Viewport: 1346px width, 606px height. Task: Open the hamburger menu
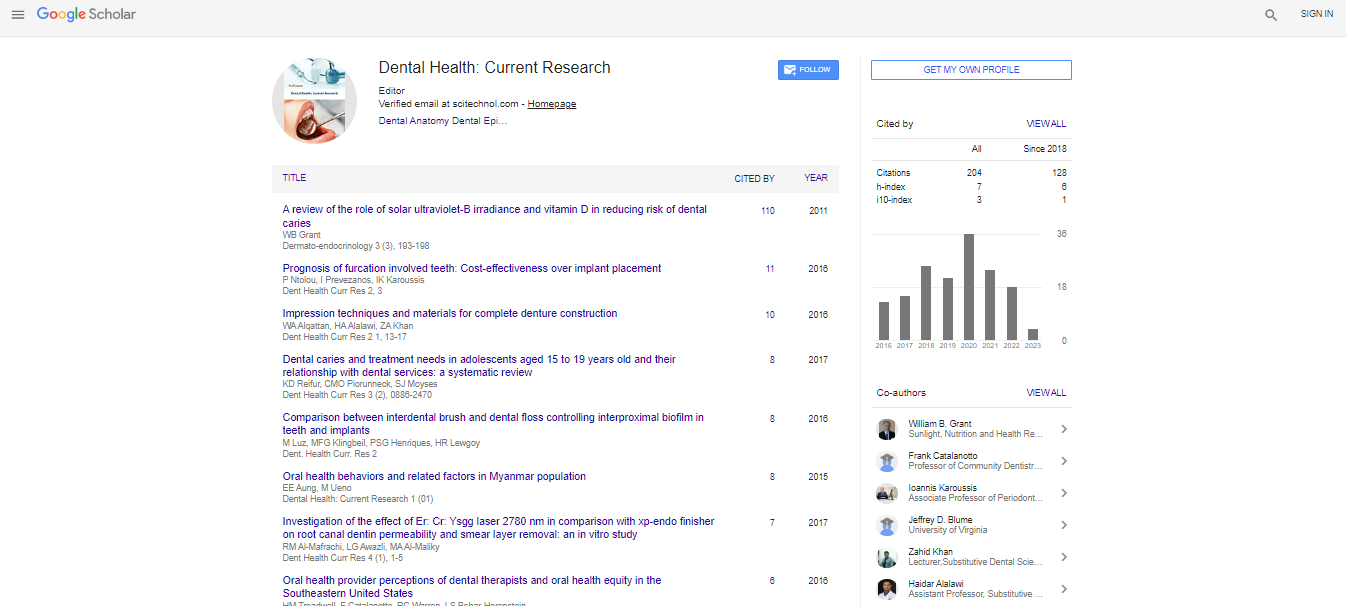pos(18,15)
